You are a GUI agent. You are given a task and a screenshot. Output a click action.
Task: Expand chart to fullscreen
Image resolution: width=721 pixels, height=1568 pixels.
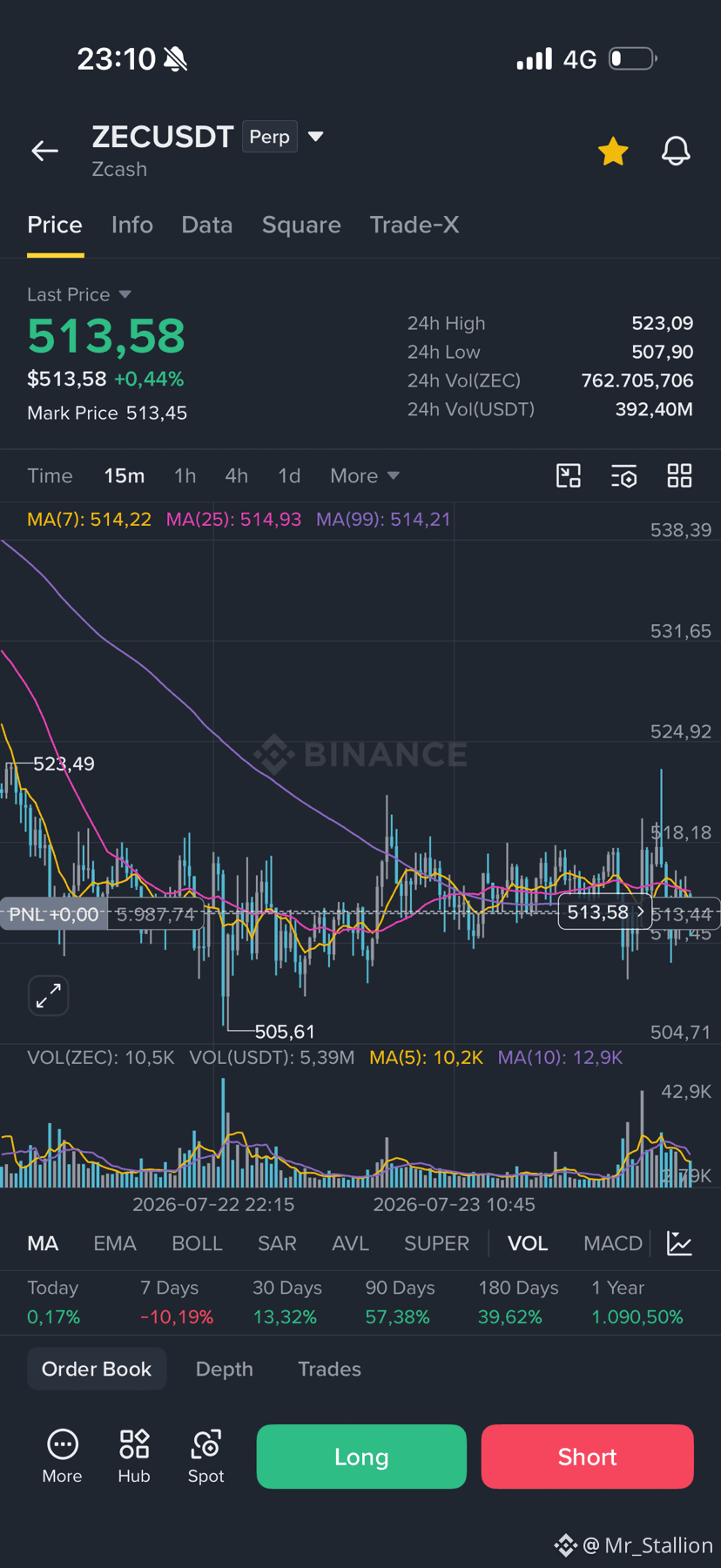point(49,995)
